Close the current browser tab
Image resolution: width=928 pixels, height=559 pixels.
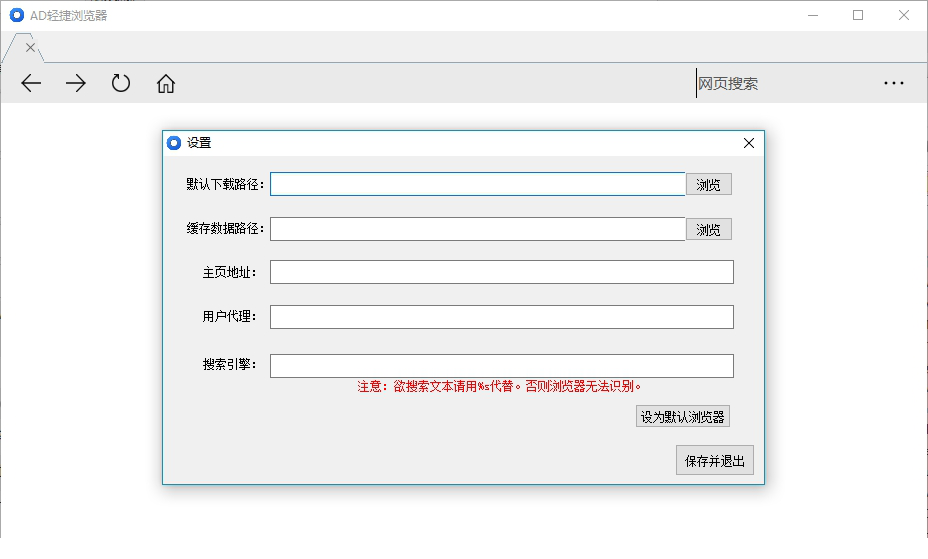(30, 47)
